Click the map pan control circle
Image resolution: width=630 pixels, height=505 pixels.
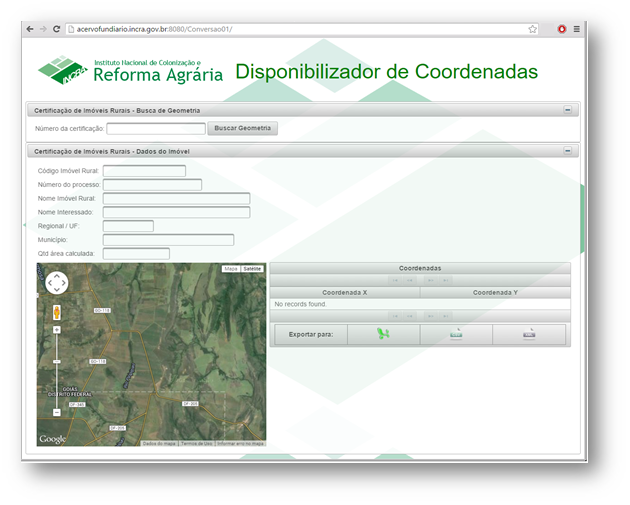point(57,283)
